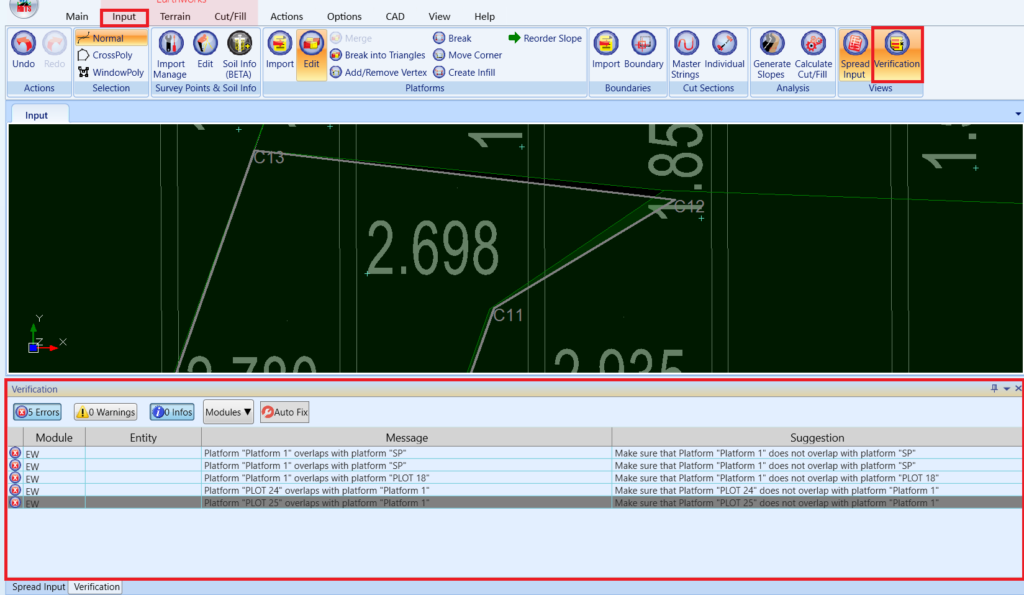Open the View ribbon tab
This screenshot has width=1024, height=595.
[x=440, y=16]
